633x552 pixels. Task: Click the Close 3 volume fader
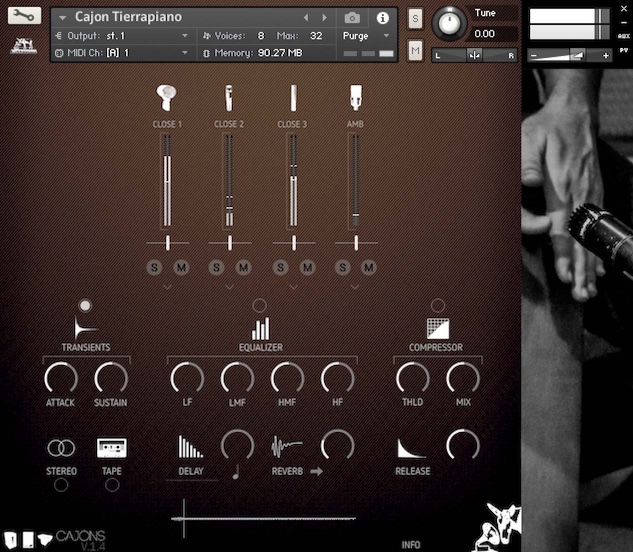click(x=292, y=180)
